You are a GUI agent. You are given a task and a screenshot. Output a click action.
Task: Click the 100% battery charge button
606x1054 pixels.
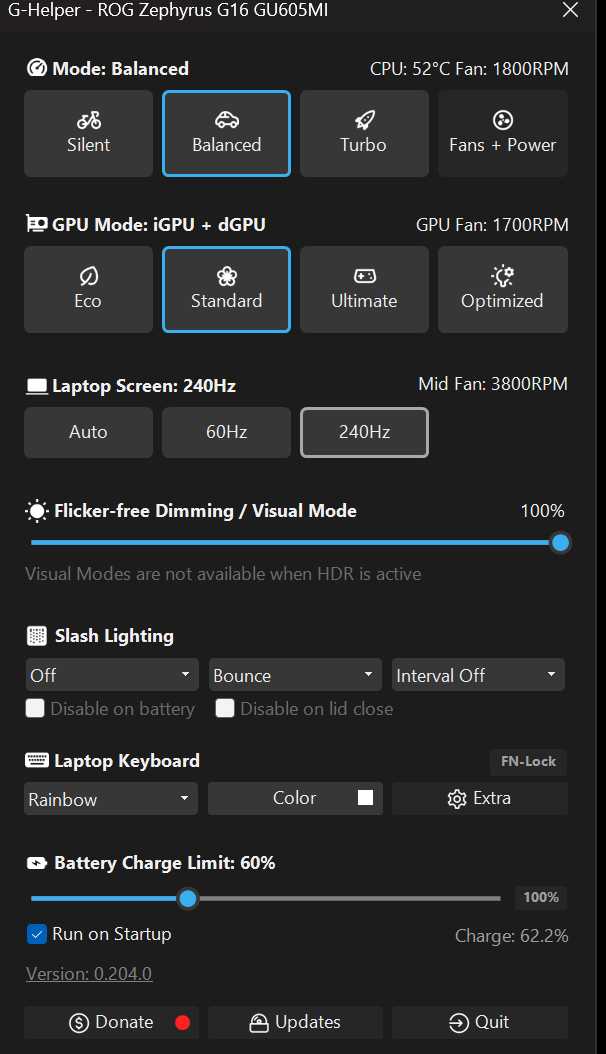pyautogui.click(x=541, y=897)
